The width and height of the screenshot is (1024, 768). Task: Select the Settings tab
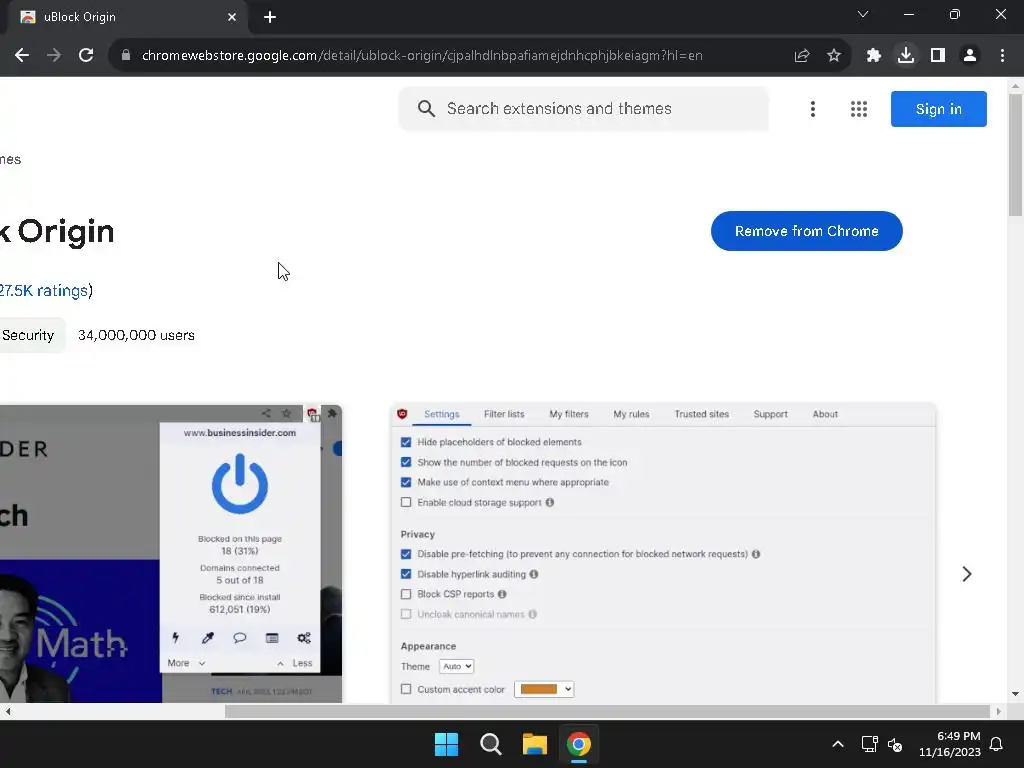coord(441,414)
